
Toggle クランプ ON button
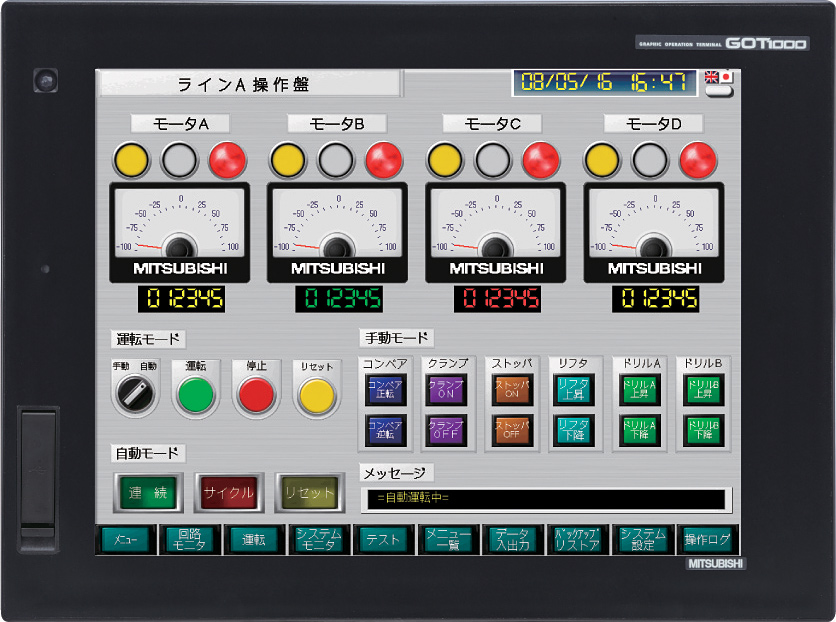(x=445, y=389)
